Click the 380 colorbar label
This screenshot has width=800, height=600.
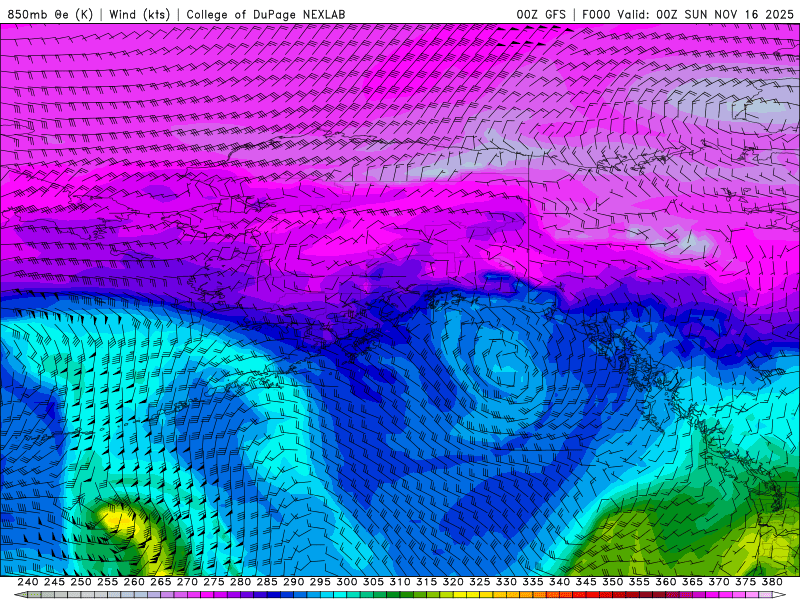pyautogui.click(x=772, y=582)
